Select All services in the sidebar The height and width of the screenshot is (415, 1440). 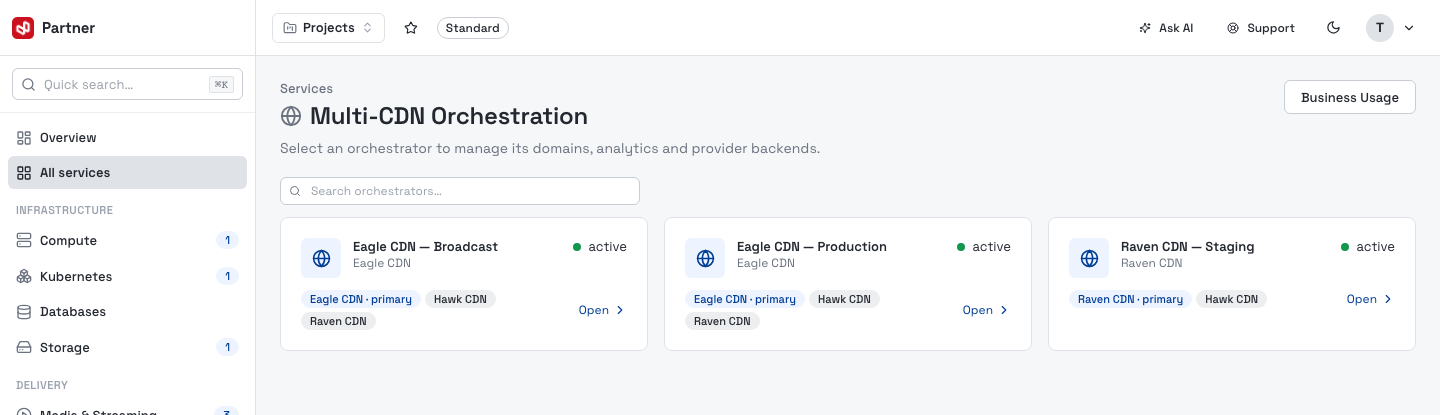pos(127,173)
